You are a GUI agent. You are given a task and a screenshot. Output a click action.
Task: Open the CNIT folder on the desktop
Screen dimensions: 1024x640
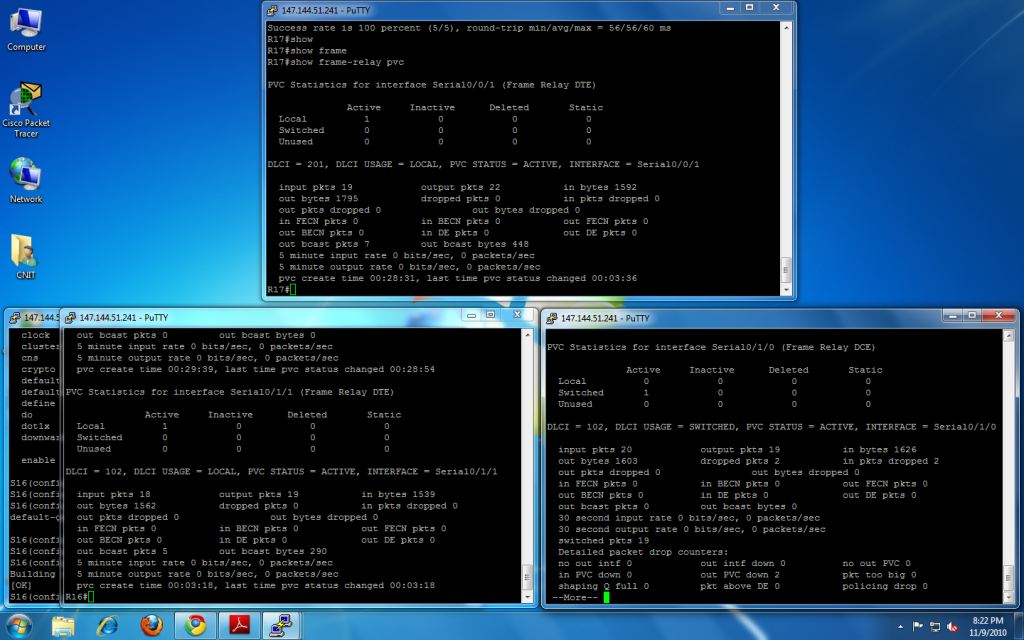[25, 250]
